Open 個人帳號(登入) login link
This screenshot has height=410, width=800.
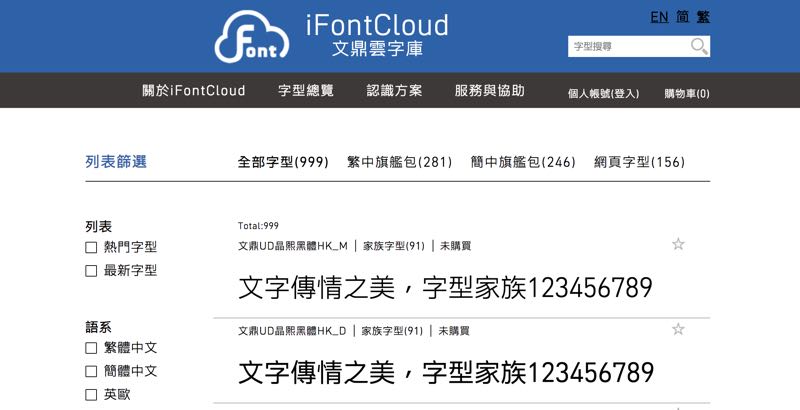[603, 94]
